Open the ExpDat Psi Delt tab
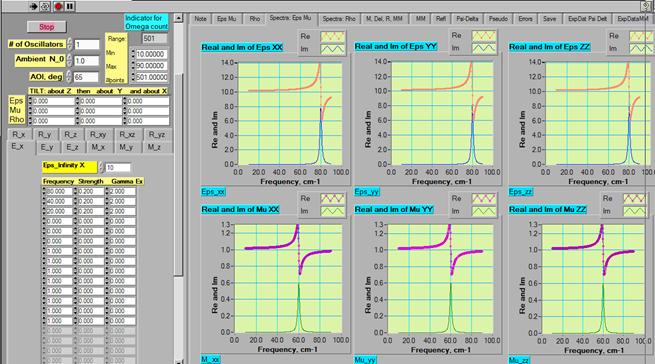The image size is (655, 364). click(587, 19)
